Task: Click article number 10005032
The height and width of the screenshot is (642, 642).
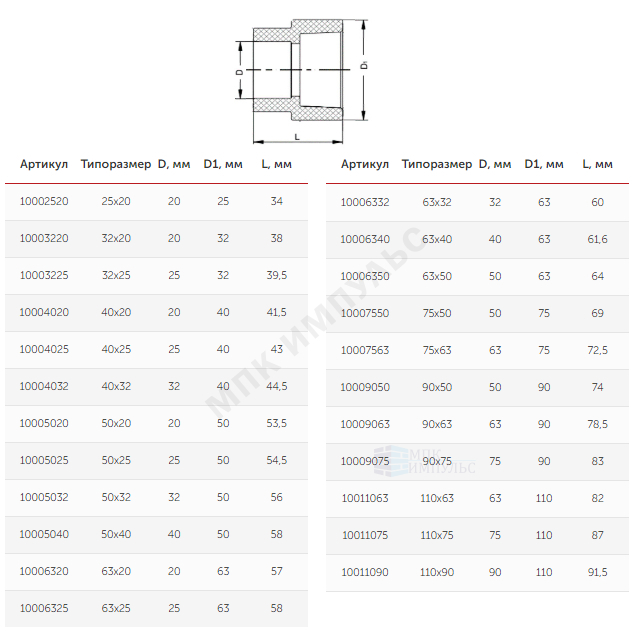Action: point(44,497)
